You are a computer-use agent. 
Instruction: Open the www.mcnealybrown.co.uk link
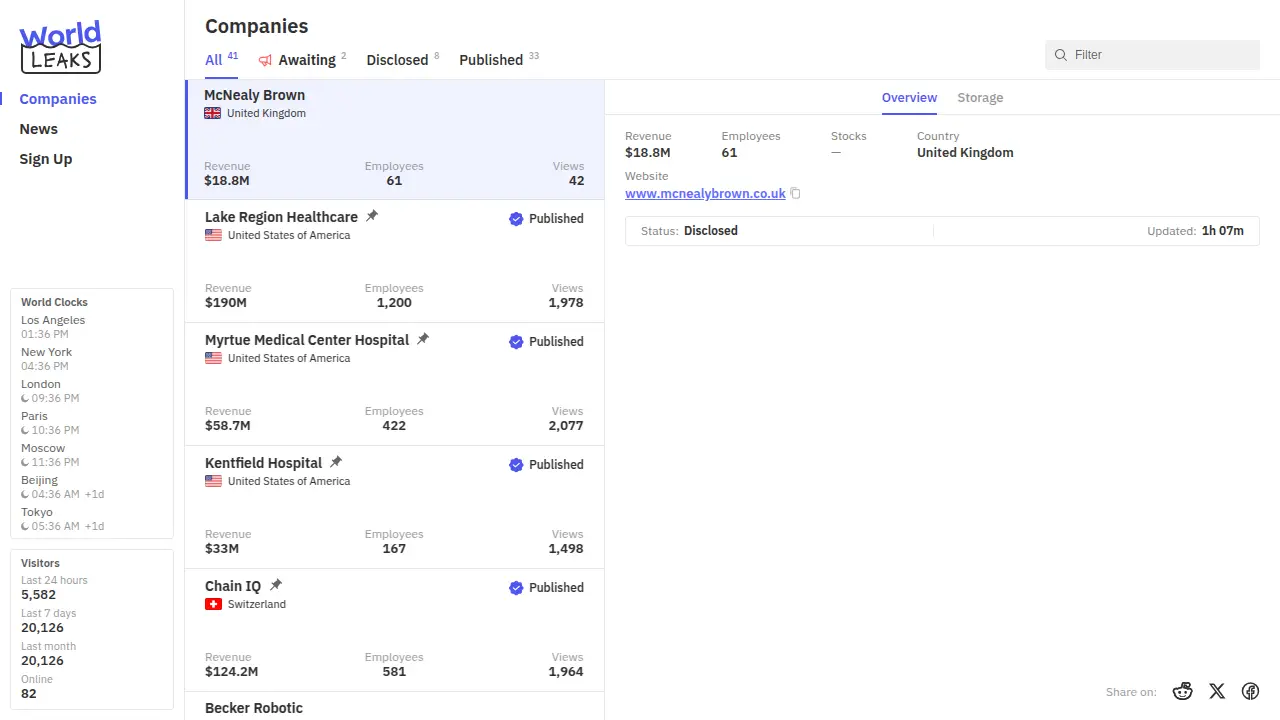(705, 194)
